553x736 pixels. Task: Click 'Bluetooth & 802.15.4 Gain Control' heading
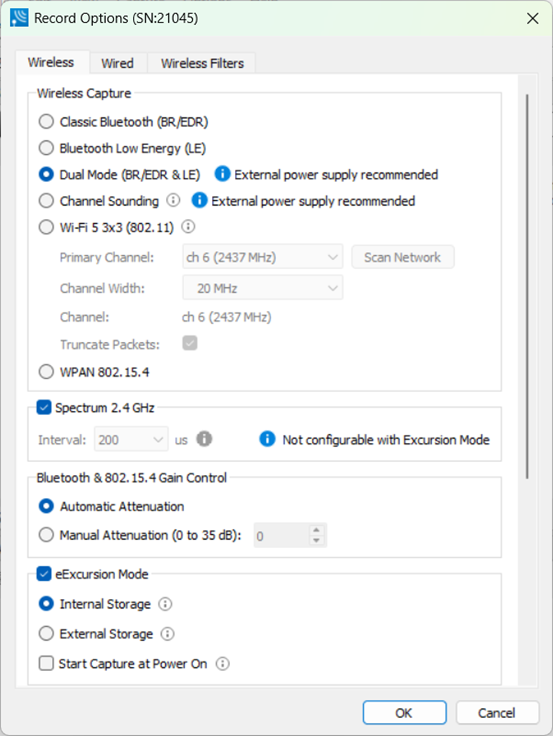click(132, 478)
